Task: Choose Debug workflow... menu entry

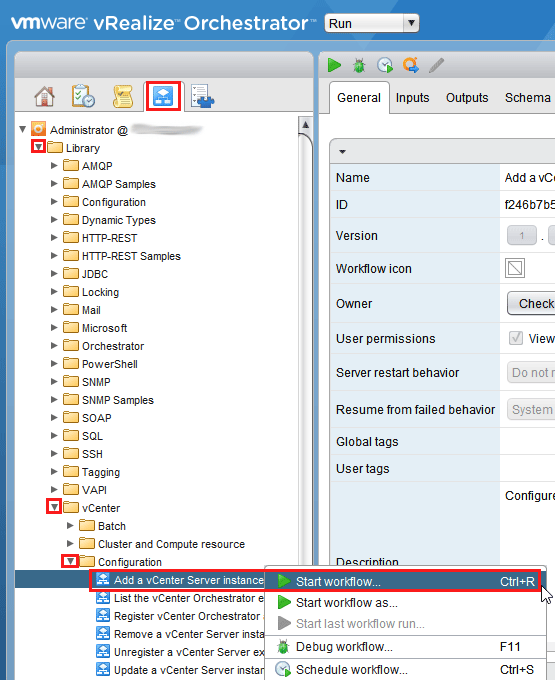Action: point(405,647)
